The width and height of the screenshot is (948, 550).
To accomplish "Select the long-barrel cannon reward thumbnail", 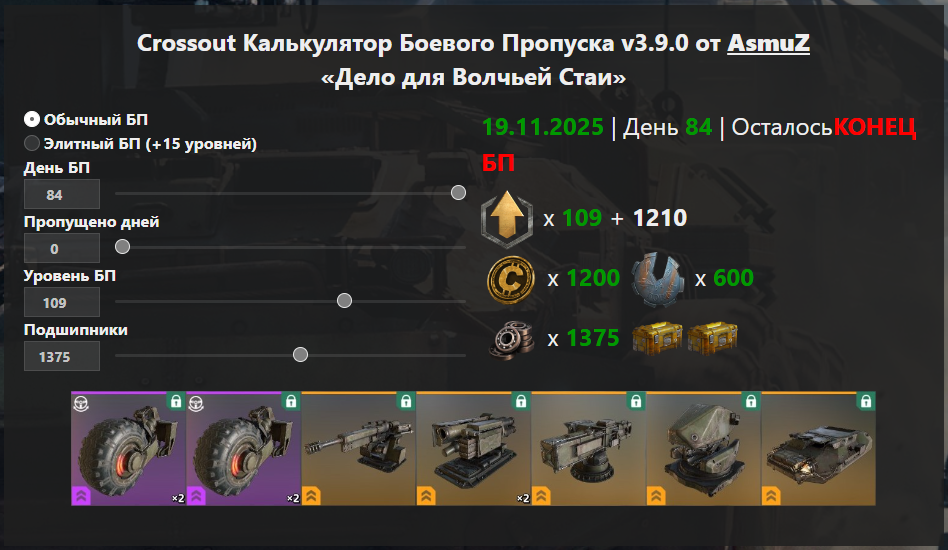I will tap(359, 448).
